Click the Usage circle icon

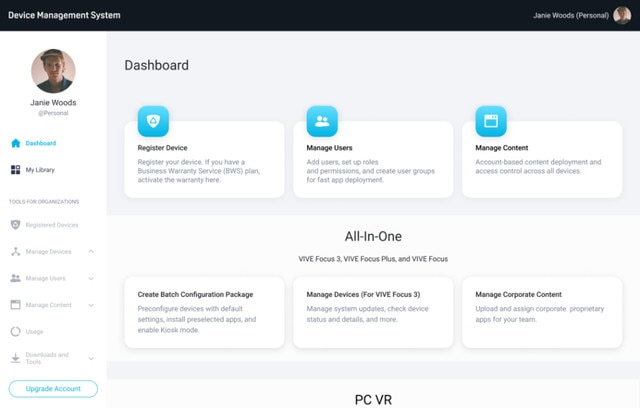tap(16, 332)
